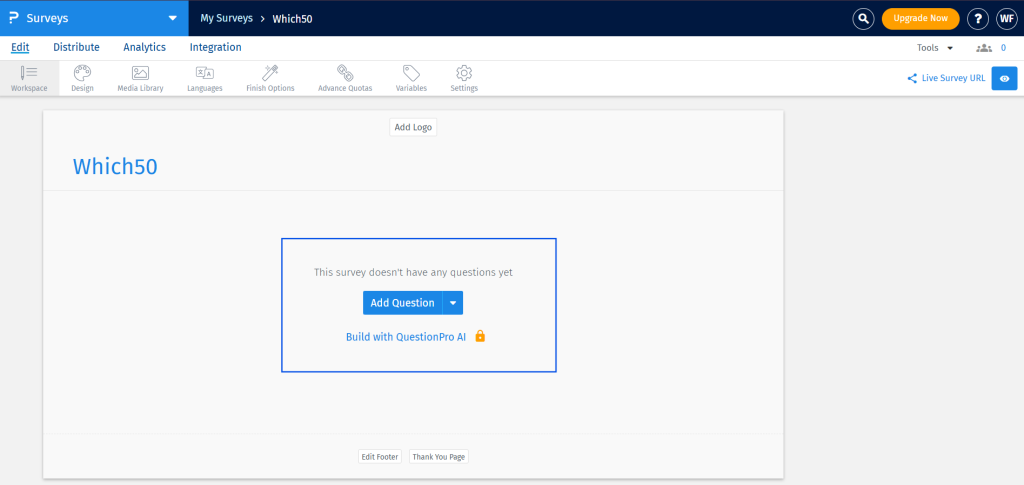Click the eye preview survey button

1004,78
